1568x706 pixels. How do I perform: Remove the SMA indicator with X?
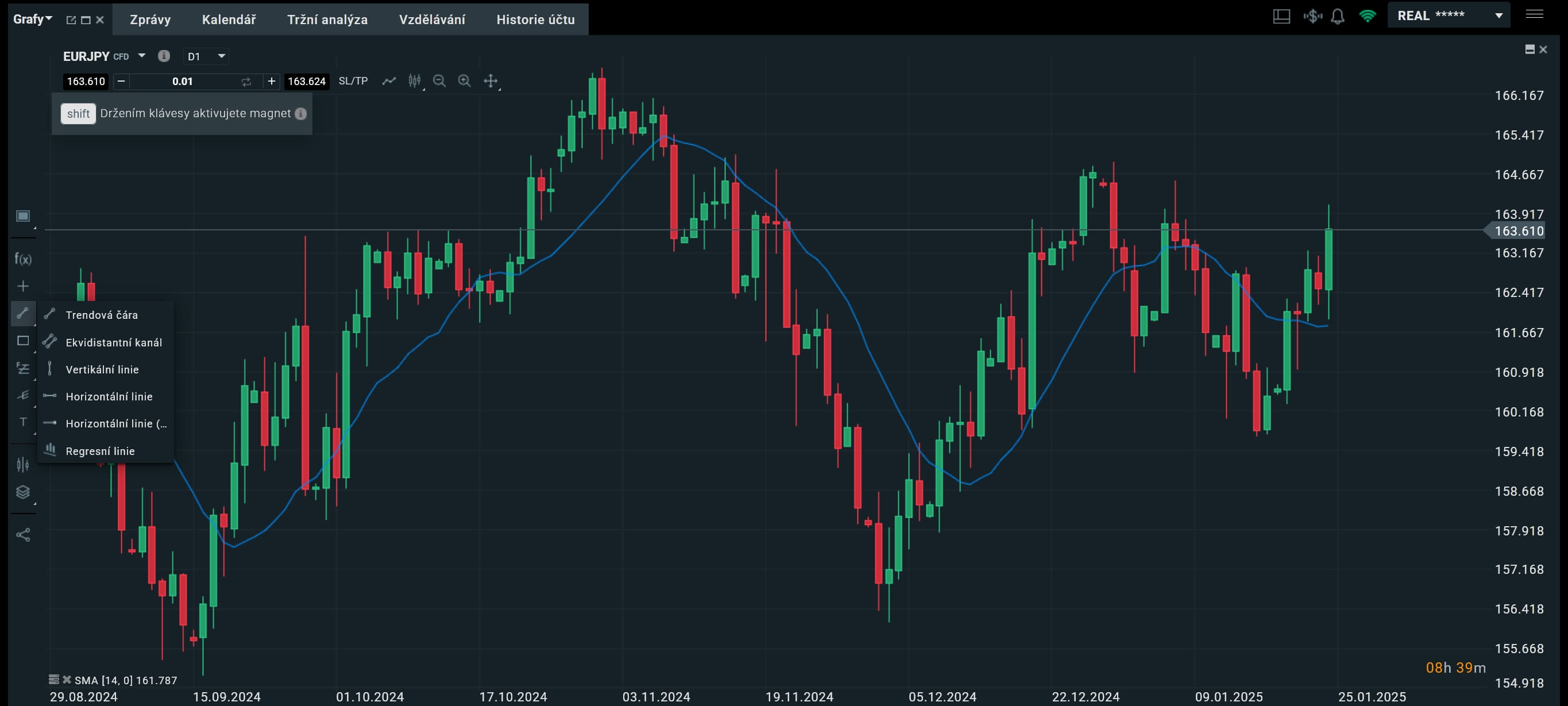pos(67,680)
